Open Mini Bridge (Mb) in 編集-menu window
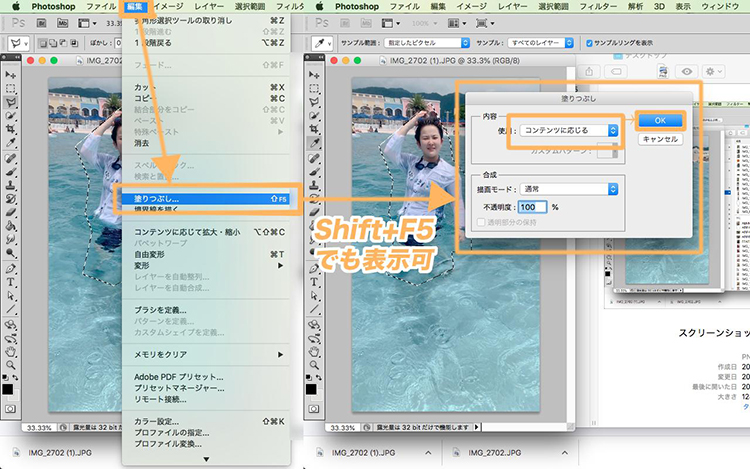Screen dimensions: 750x469 (62, 22)
